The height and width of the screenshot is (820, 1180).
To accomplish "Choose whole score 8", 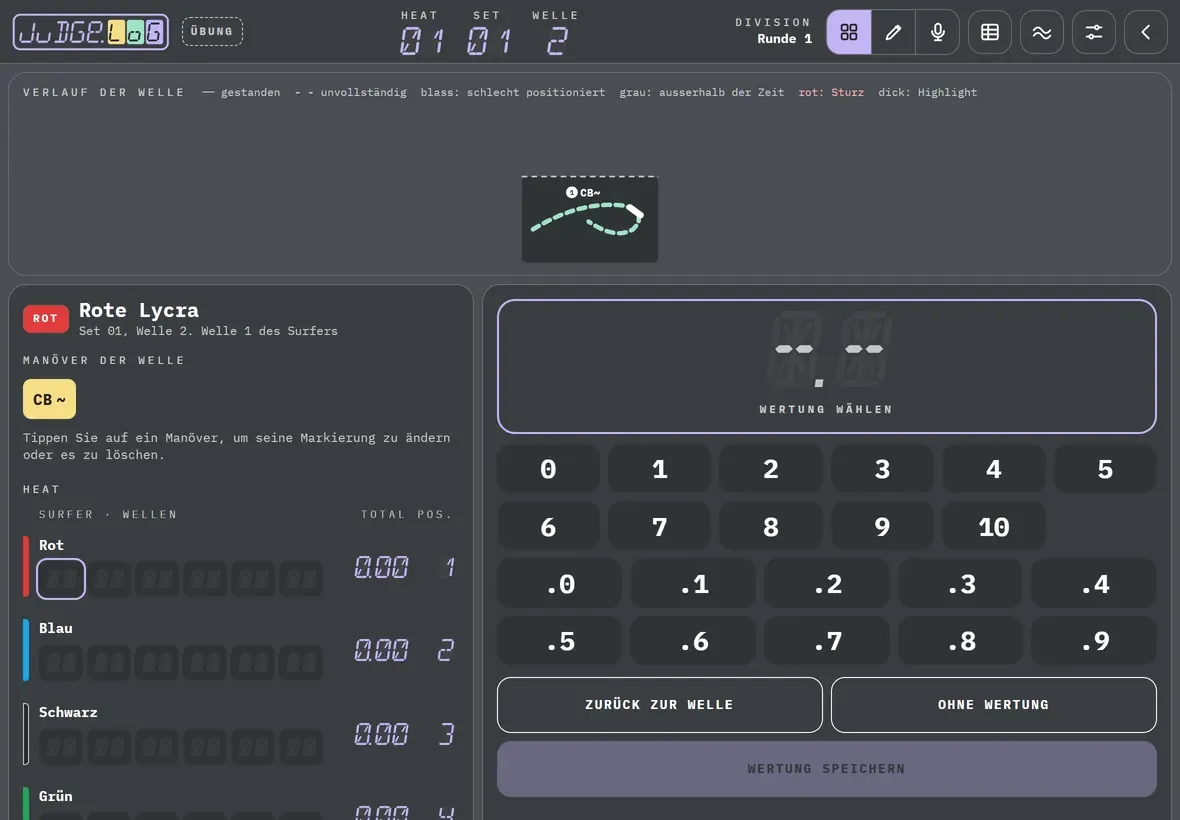I will point(771,527).
